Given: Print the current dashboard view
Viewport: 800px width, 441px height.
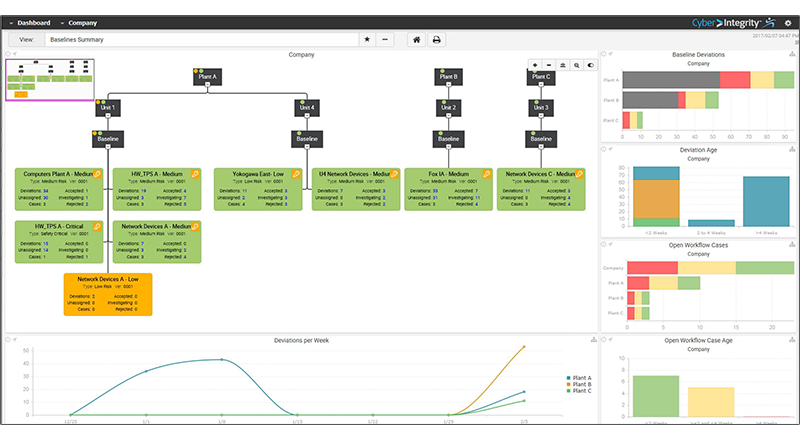Looking at the screenshot, I should pos(437,40).
